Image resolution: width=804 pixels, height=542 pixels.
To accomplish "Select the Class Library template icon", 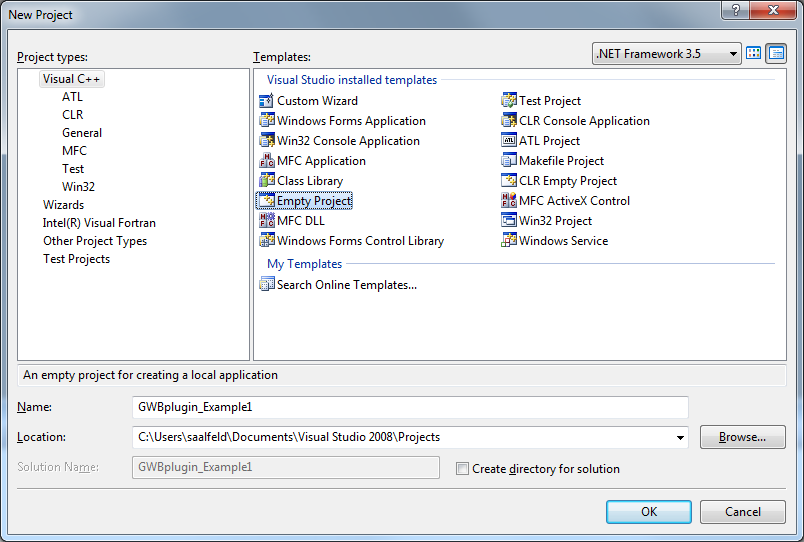I will 267,180.
